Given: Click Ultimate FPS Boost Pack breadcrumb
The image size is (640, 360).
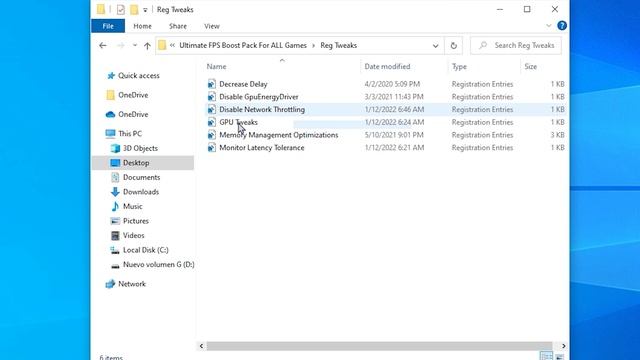Looking at the screenshot, I should 243,45.
